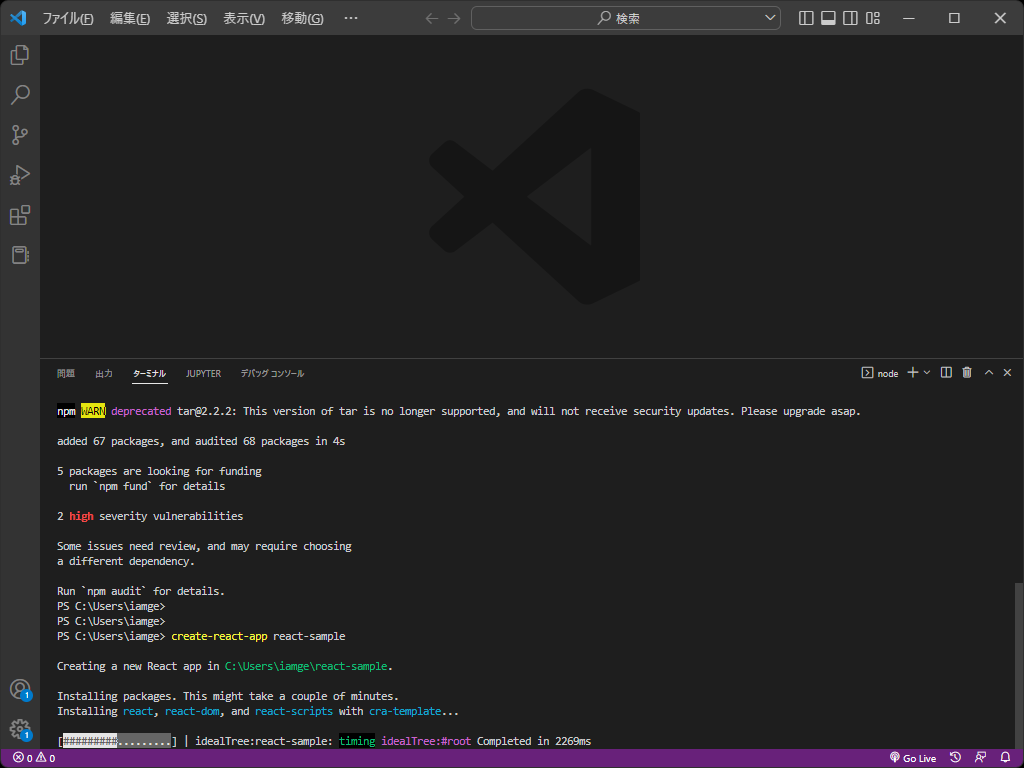The image size is (1024, 768).
Task: Minimize the VS Code window
Action: [x=908, y=18]
